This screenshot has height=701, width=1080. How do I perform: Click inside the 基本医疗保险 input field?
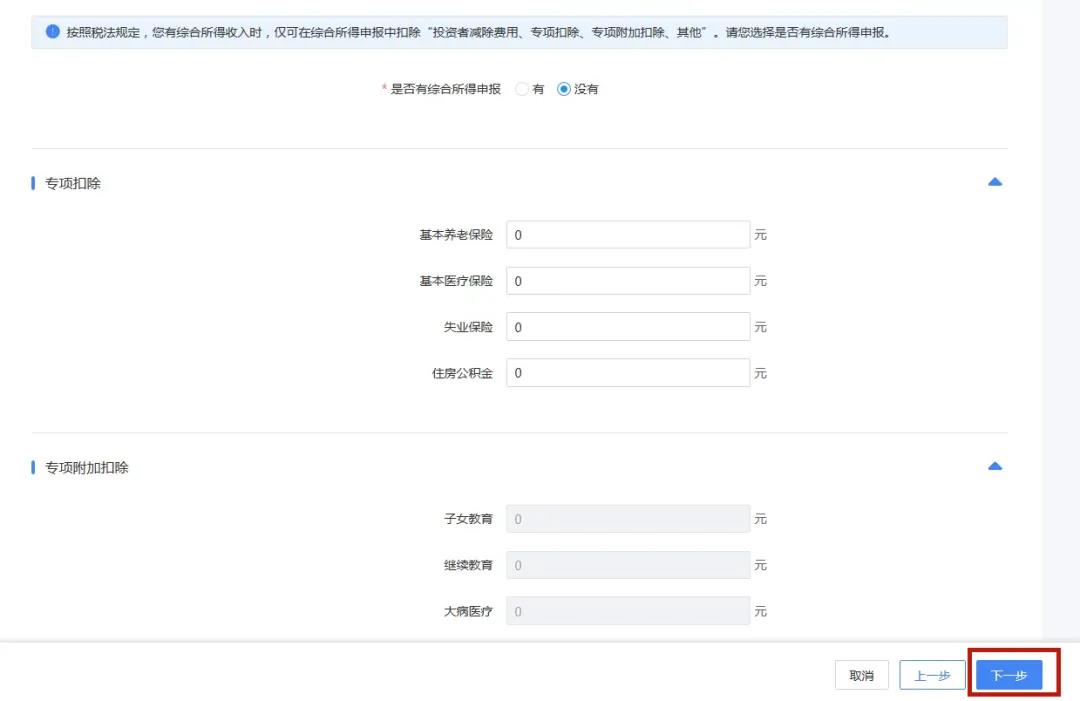point(628,281)
